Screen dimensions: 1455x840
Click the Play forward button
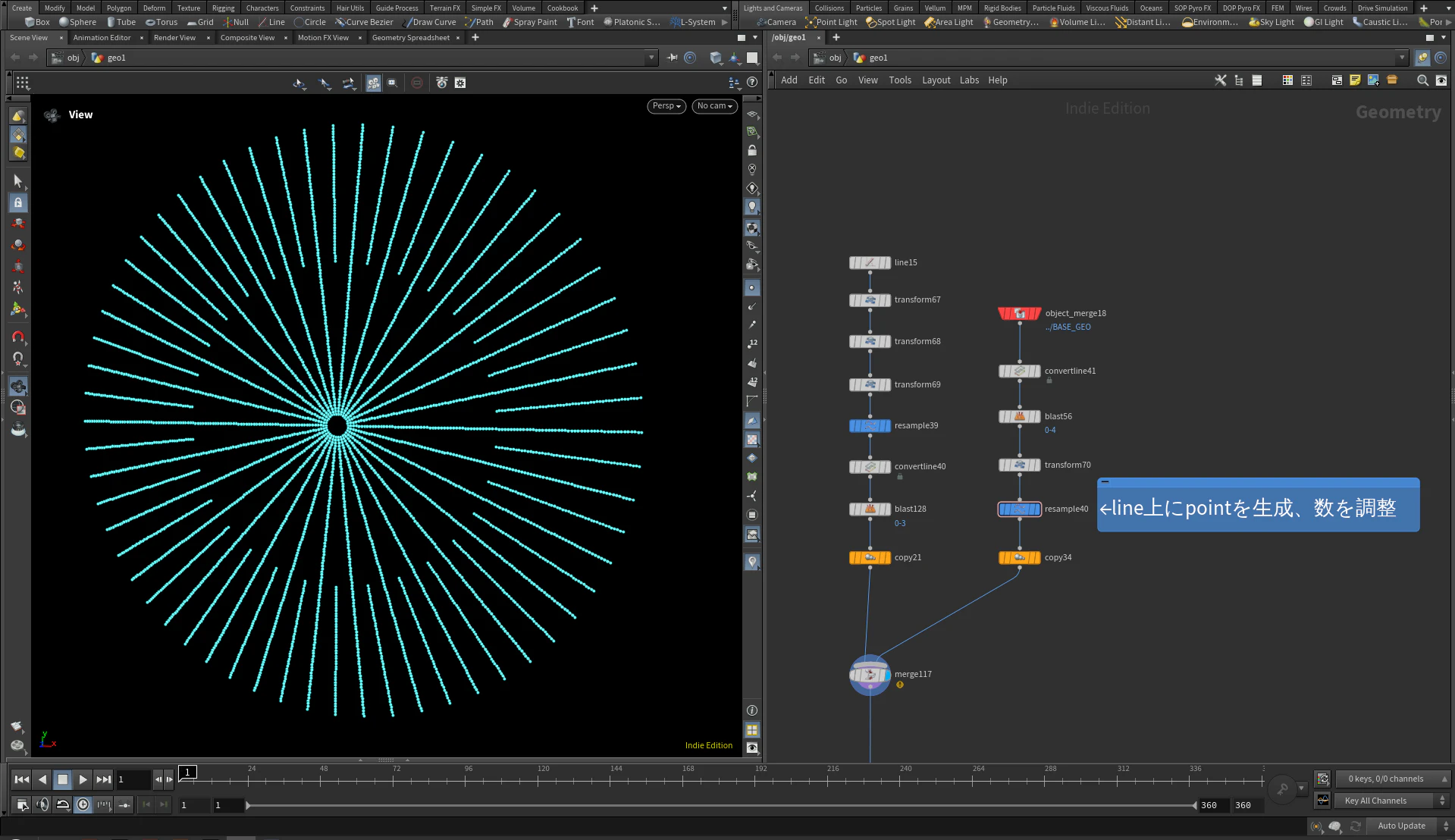coord(83,779)
